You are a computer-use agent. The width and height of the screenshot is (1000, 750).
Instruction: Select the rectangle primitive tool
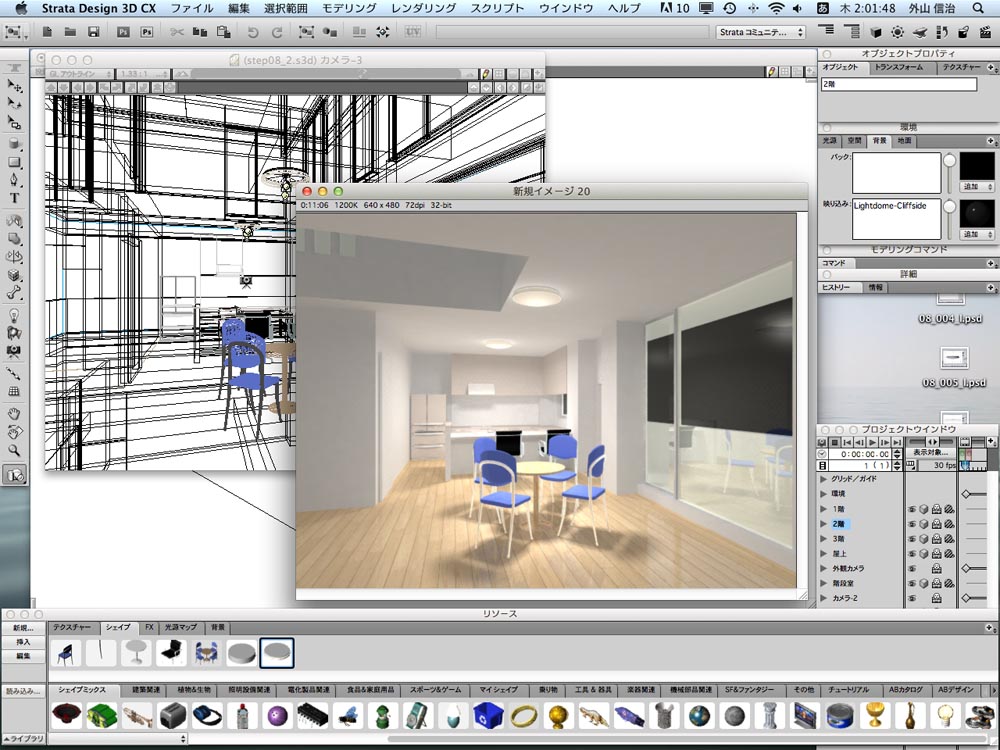(x=14, y=162)
